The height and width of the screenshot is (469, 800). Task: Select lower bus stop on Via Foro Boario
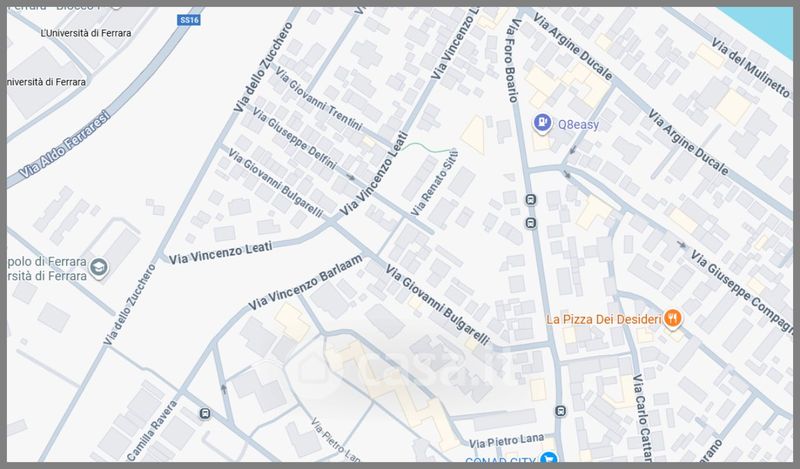(x=531, y=223)
